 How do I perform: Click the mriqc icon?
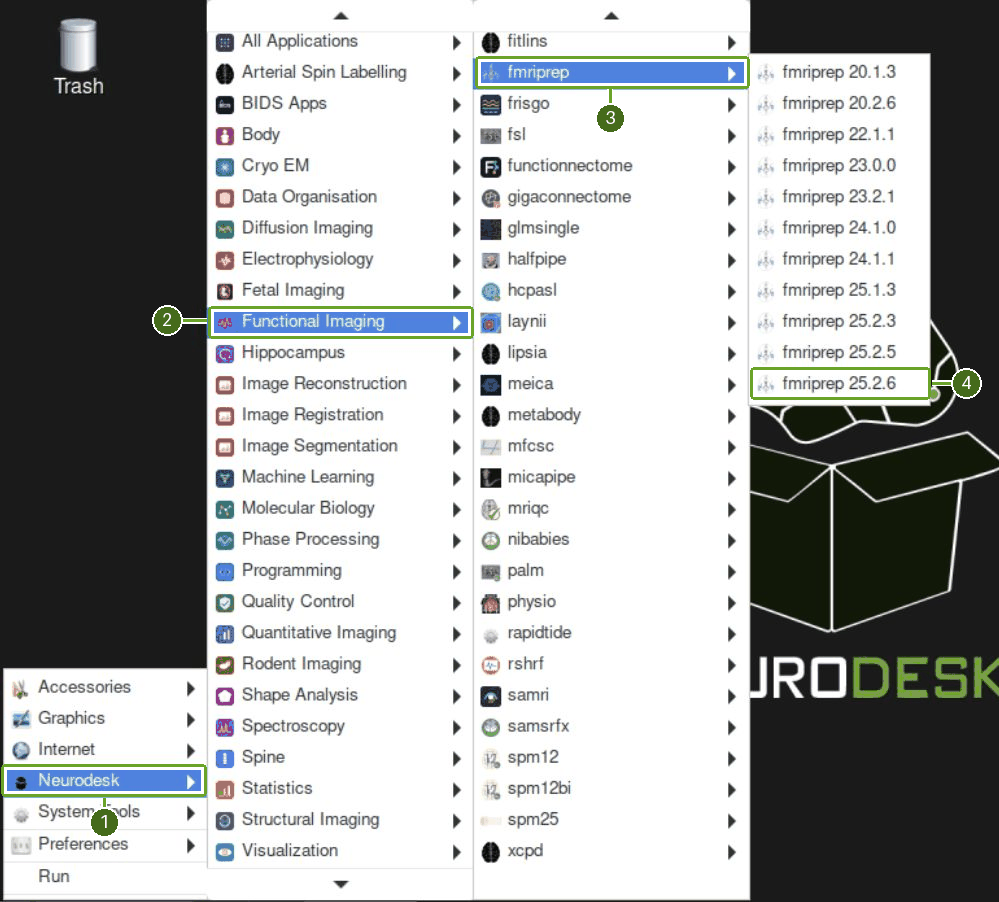pyautogui.click(x=491, y=510)
